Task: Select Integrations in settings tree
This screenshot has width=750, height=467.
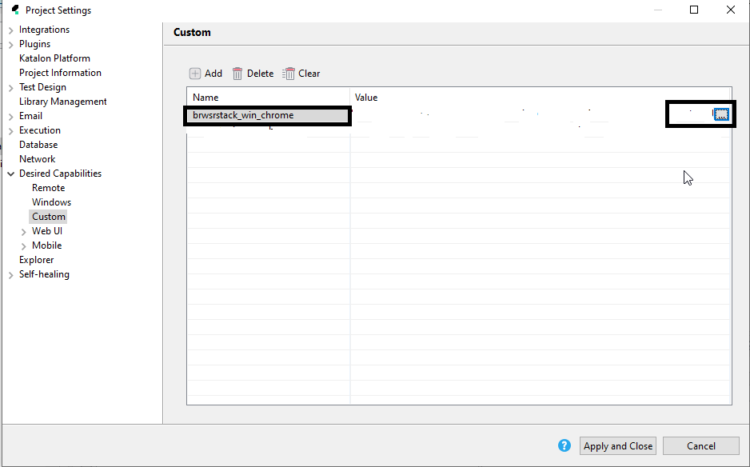Action: pyautogui.click(x=44, y=30)
